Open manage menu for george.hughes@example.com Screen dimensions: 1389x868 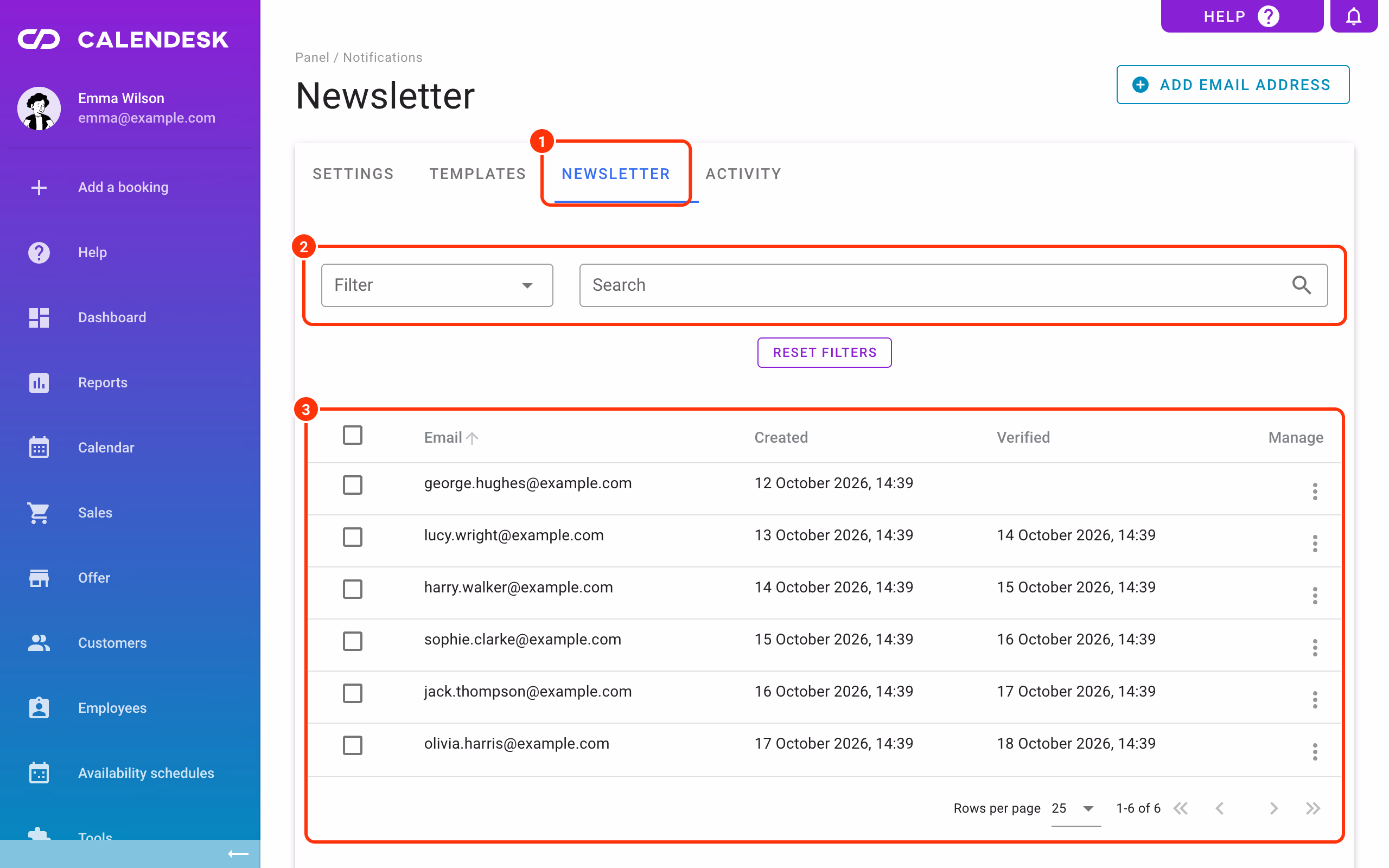pos(1314,492)
